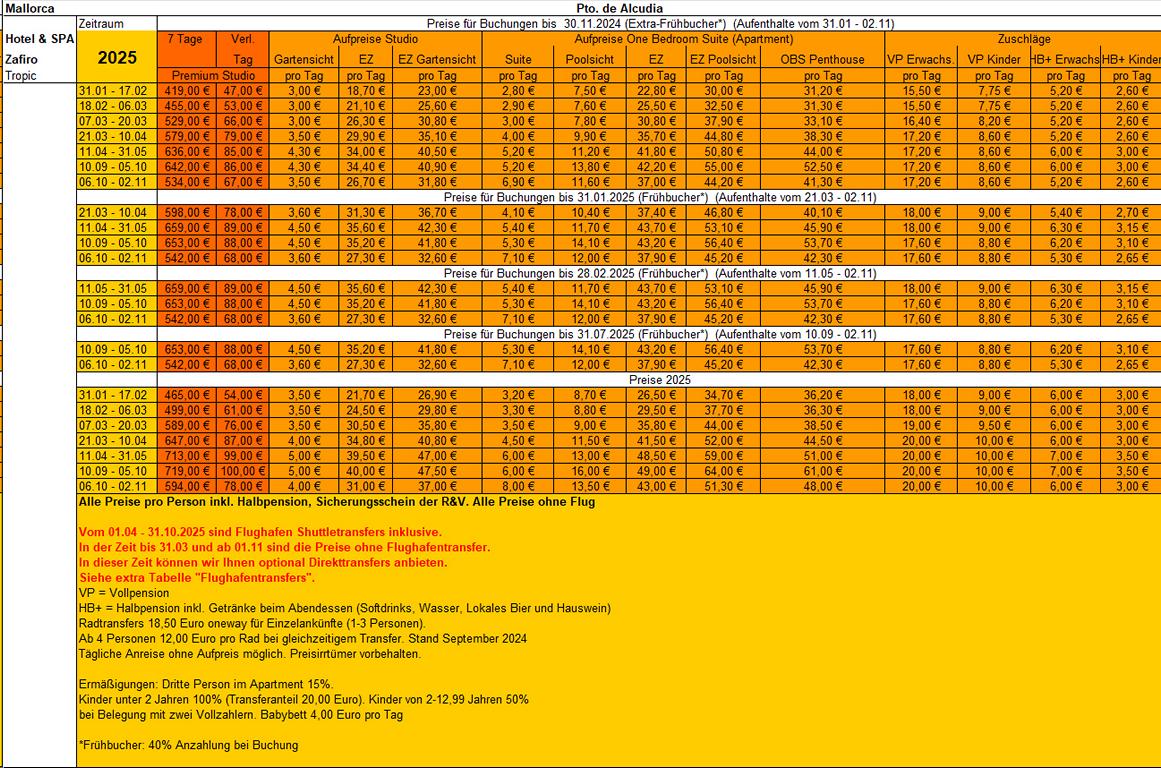Image resolution: width=1161 pixels, height=768 pixels.
Task: Select the 419,00 € price cell
Action: point(188,91)
